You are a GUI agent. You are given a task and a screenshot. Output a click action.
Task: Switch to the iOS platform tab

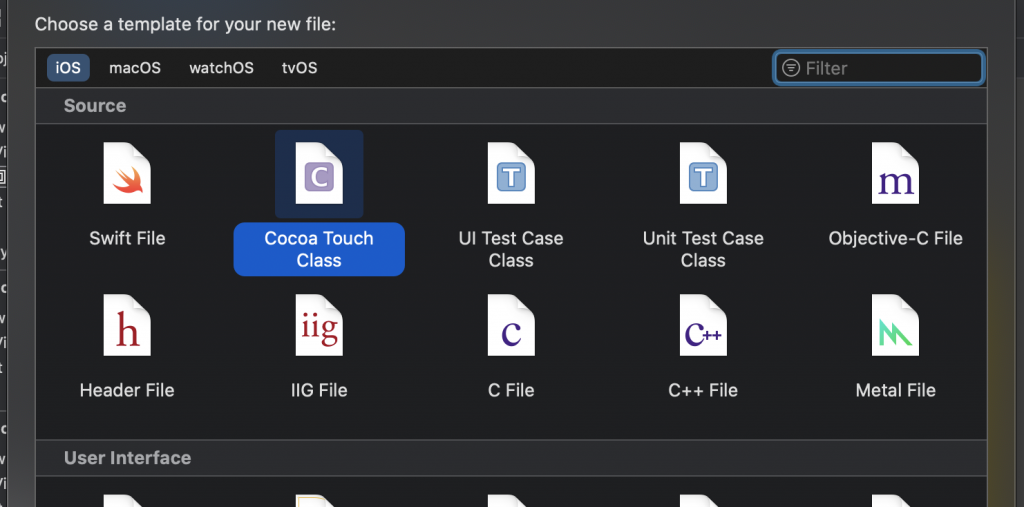coord(69,68)
